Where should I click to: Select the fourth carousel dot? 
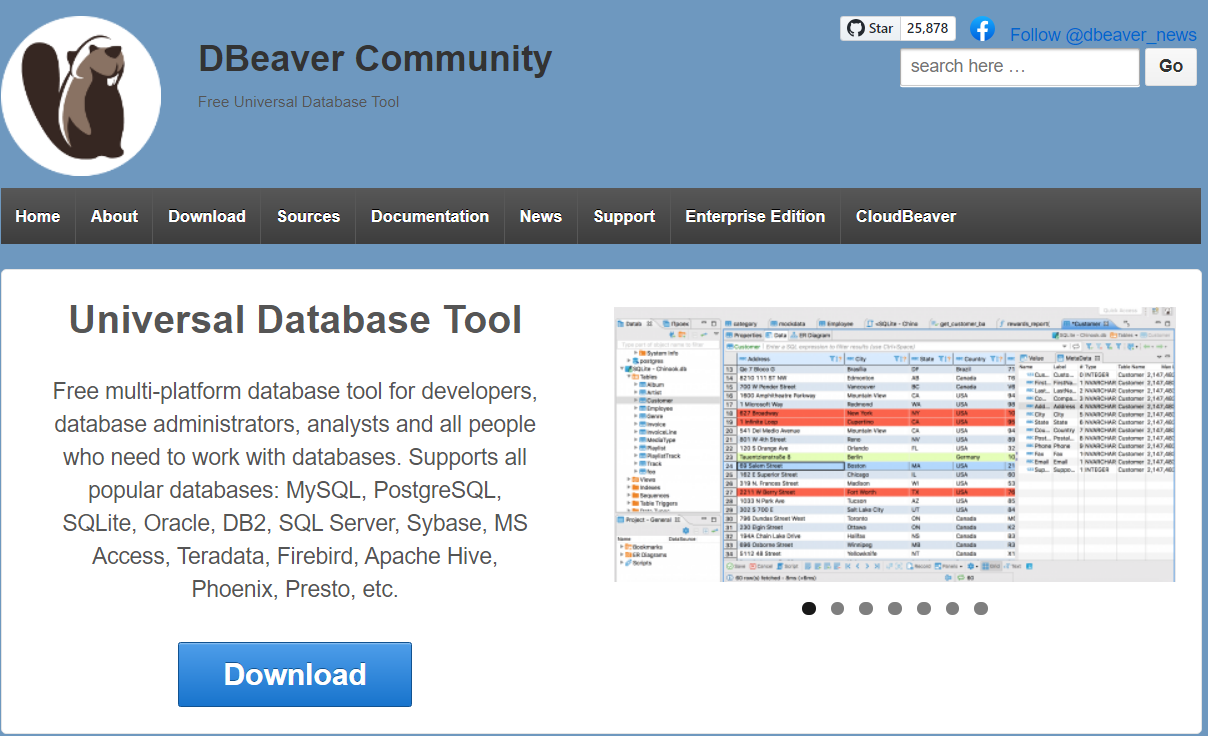click(895, 608)
